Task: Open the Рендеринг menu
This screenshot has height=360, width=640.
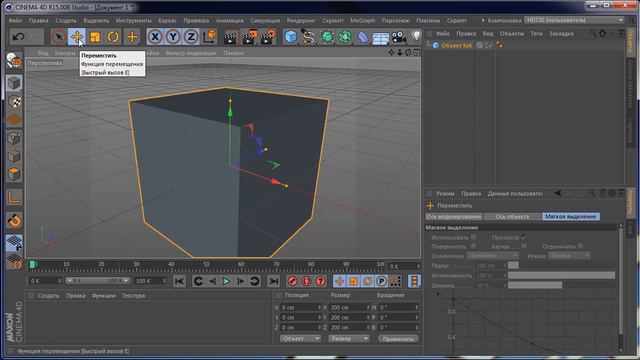Action: pyautogui.click(x=301, y=20)
